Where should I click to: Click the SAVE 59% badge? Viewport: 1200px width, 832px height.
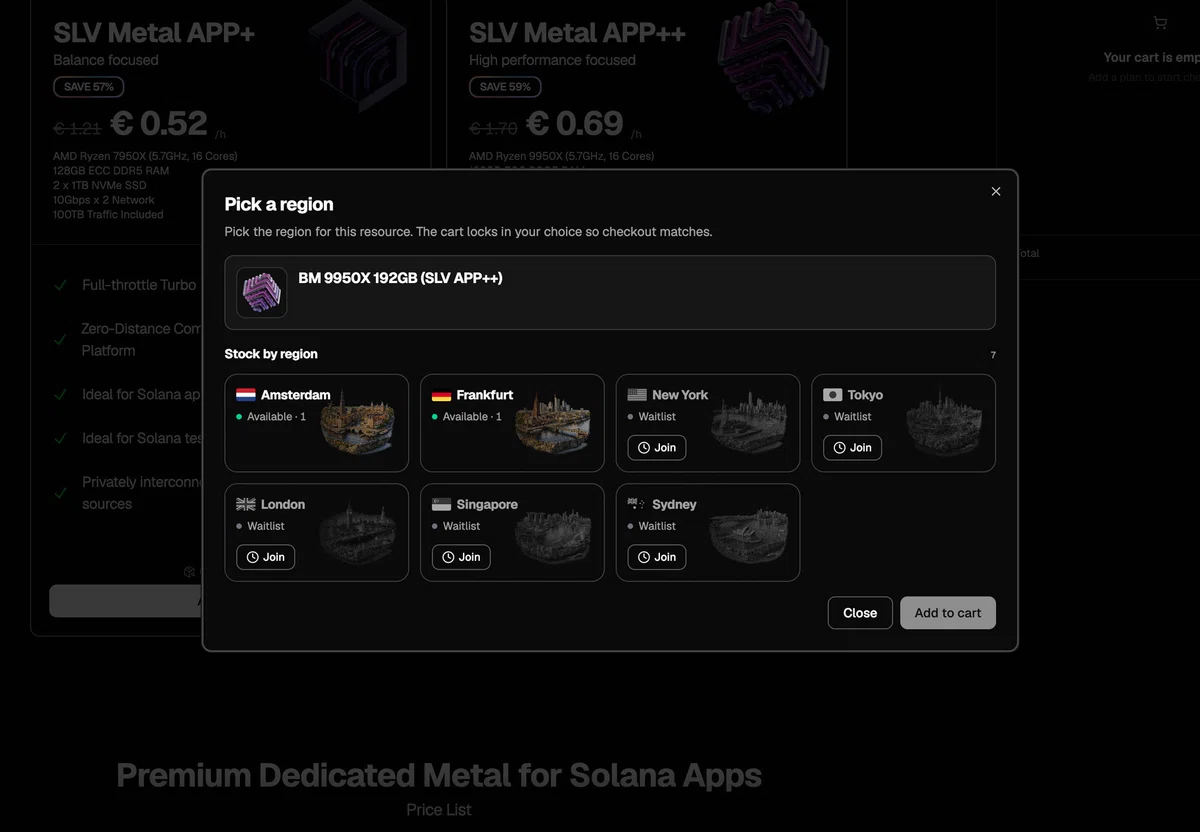[x=505, y=87]
